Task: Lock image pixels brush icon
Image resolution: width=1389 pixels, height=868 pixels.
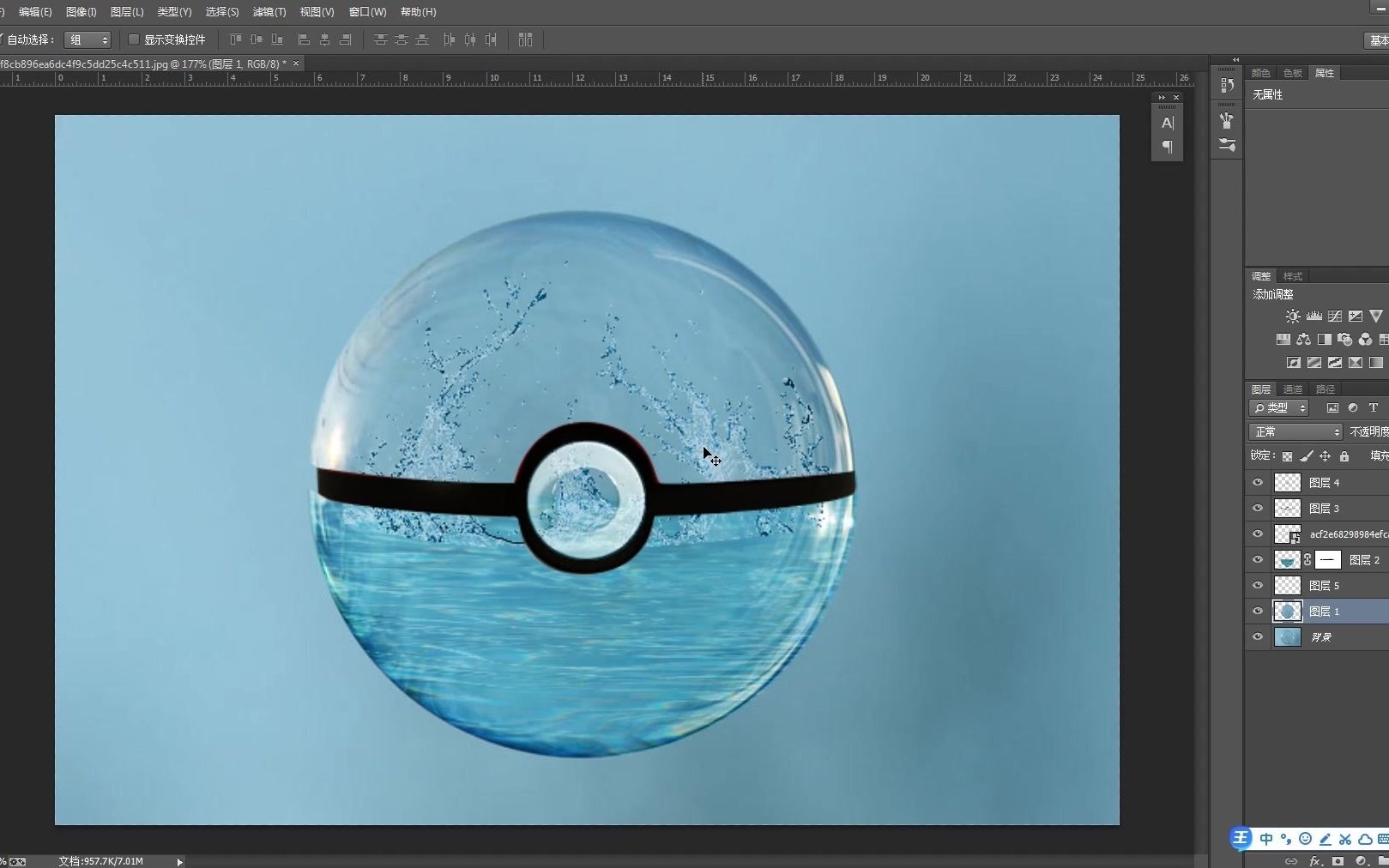Action: tap(1306, 456)
